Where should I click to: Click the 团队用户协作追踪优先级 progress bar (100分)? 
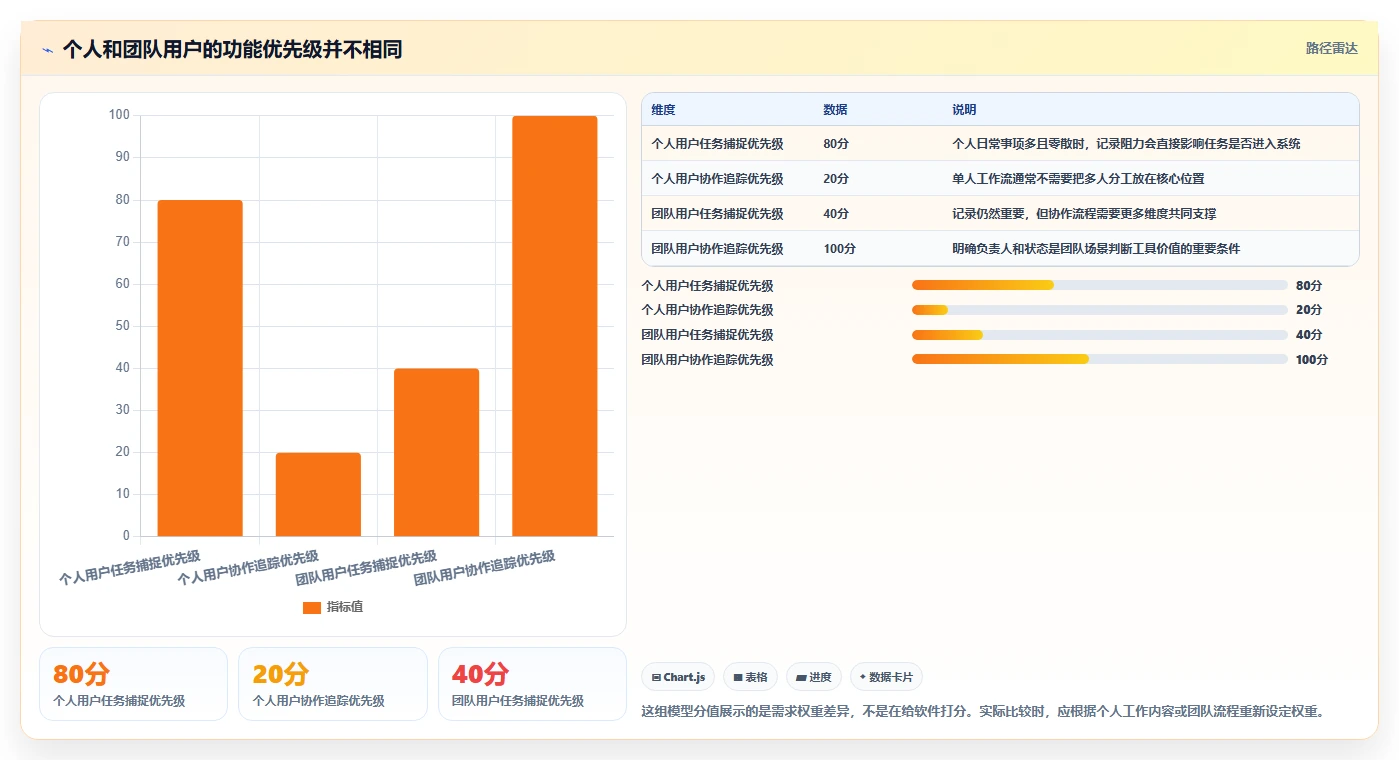[x=1100, y=359]
